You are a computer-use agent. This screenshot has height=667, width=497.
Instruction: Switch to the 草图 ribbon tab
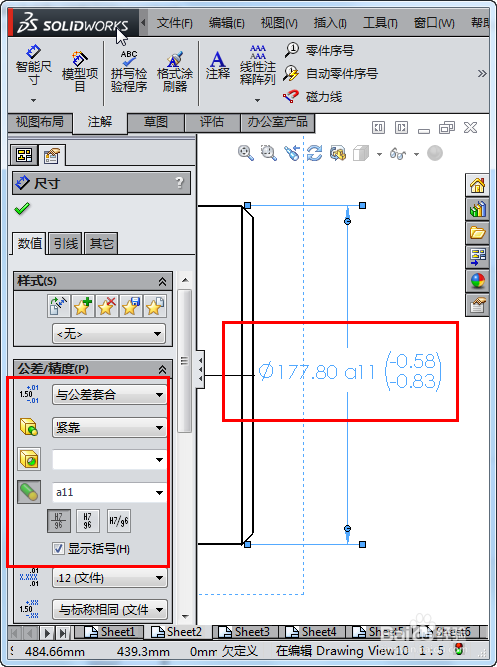[156, 122]
